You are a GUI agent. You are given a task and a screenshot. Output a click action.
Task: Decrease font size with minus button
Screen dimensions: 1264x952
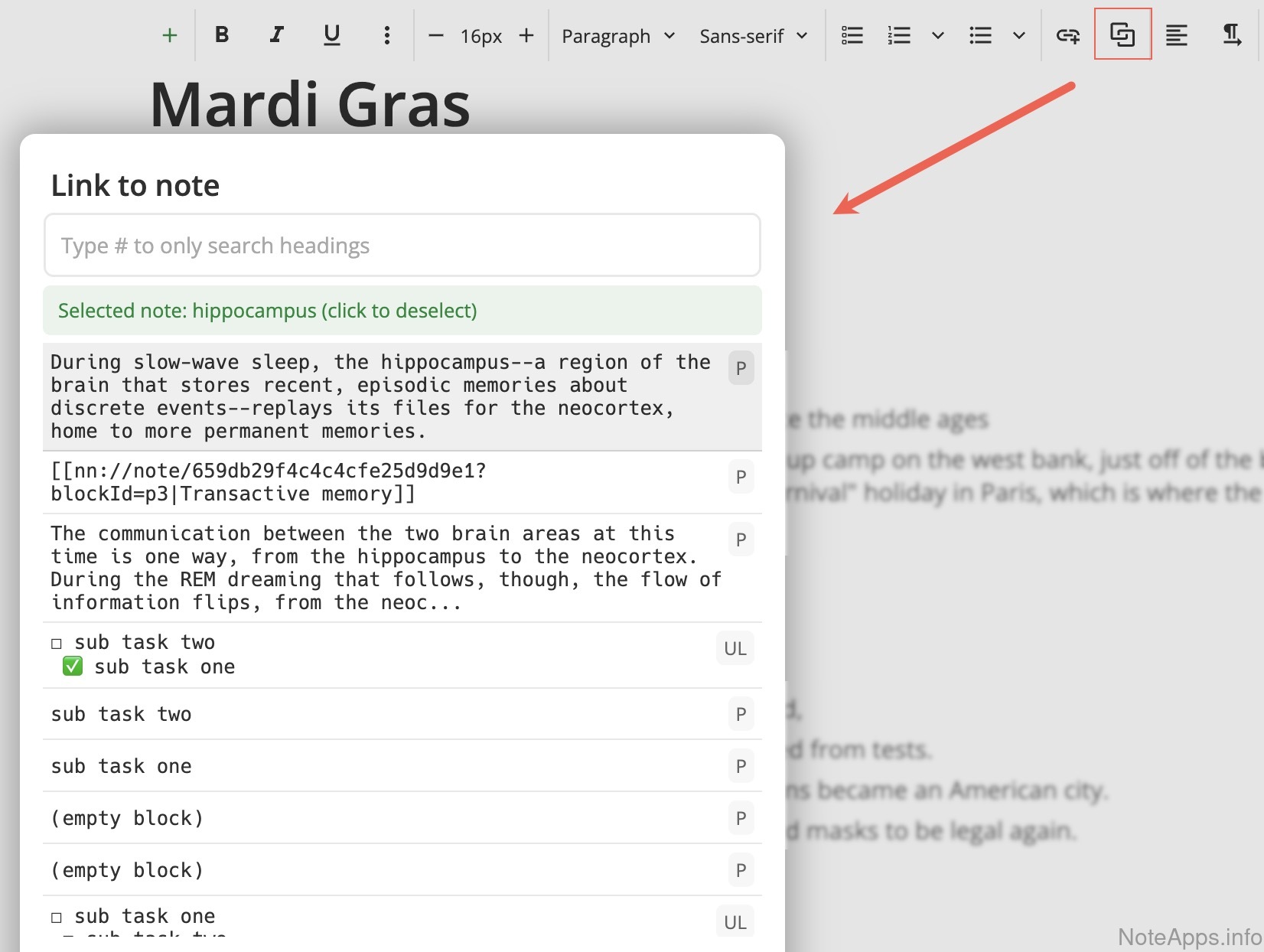tap(436, 35)
